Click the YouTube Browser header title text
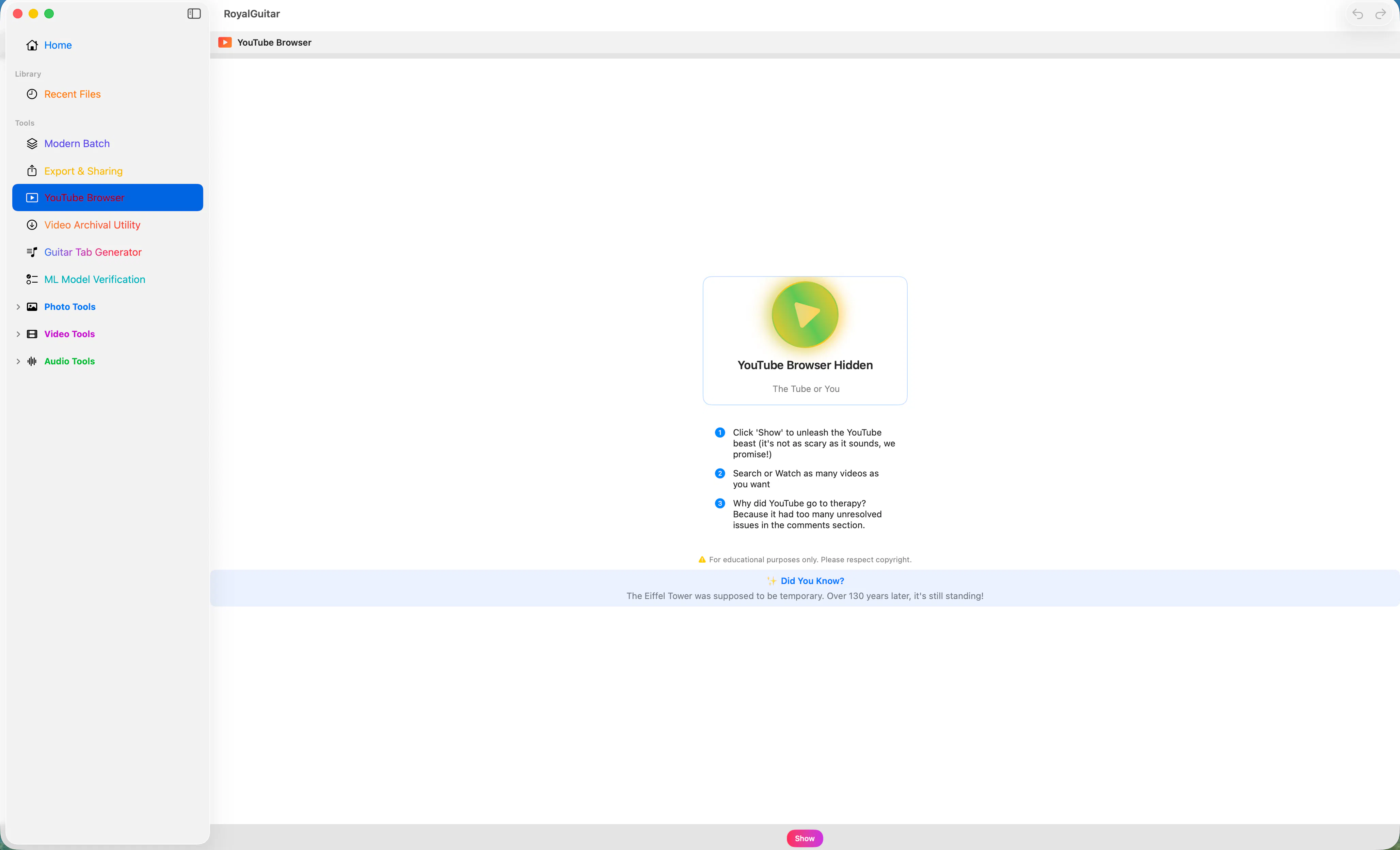Screen dimensions: 1400x850 [x=274, y=43]
